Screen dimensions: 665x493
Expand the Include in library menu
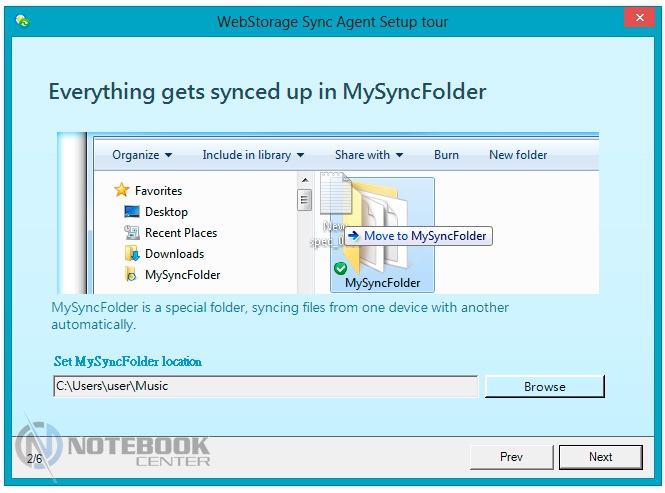tap(253, 155)
